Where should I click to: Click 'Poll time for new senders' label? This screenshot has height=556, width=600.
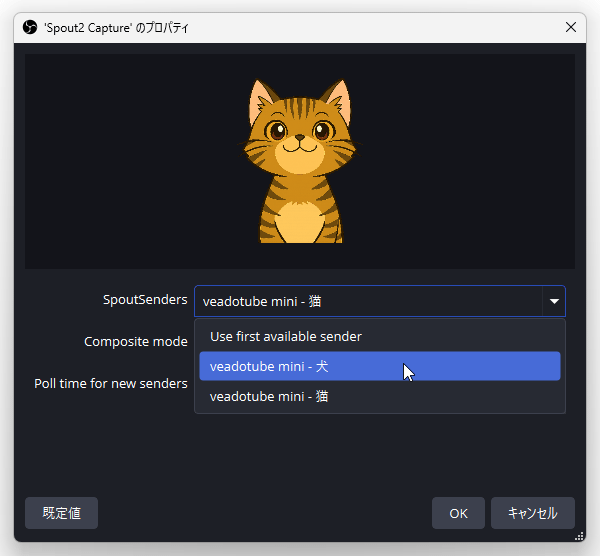tap(111, 383)
